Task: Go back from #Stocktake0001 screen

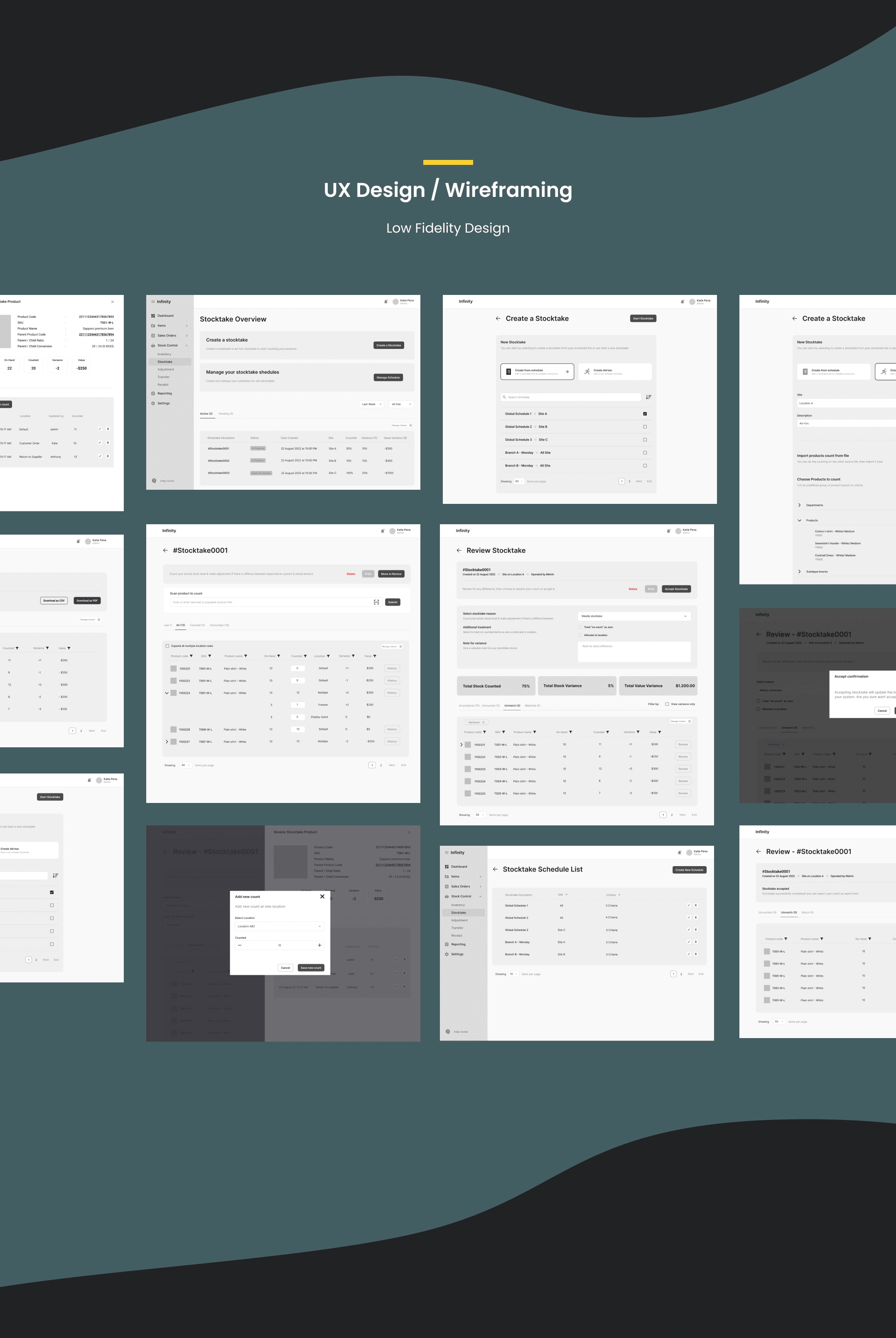Action: click(165, 550)
